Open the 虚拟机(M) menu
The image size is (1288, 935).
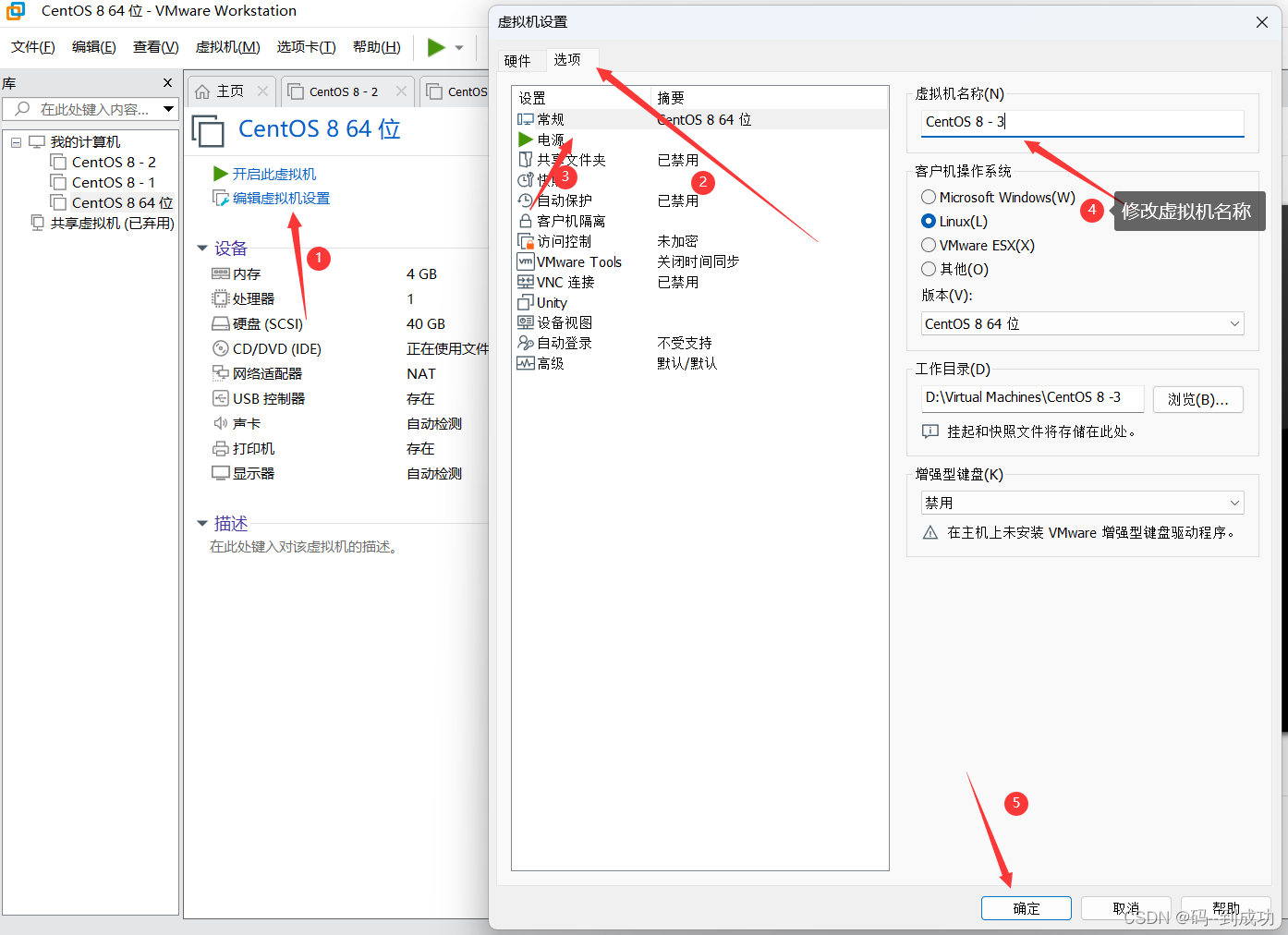click(228, 47)
